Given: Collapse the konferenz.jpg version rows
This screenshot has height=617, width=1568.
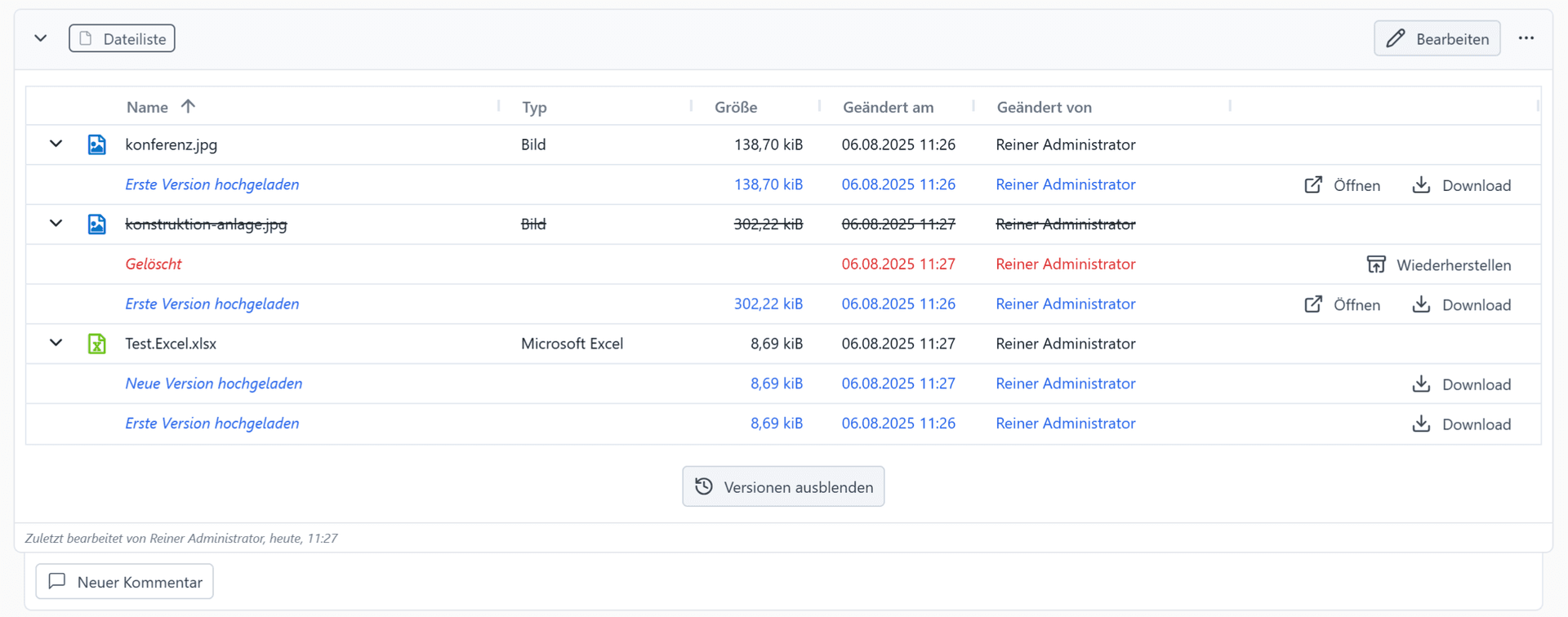Looking at the screenshot, I should [56, 144].
